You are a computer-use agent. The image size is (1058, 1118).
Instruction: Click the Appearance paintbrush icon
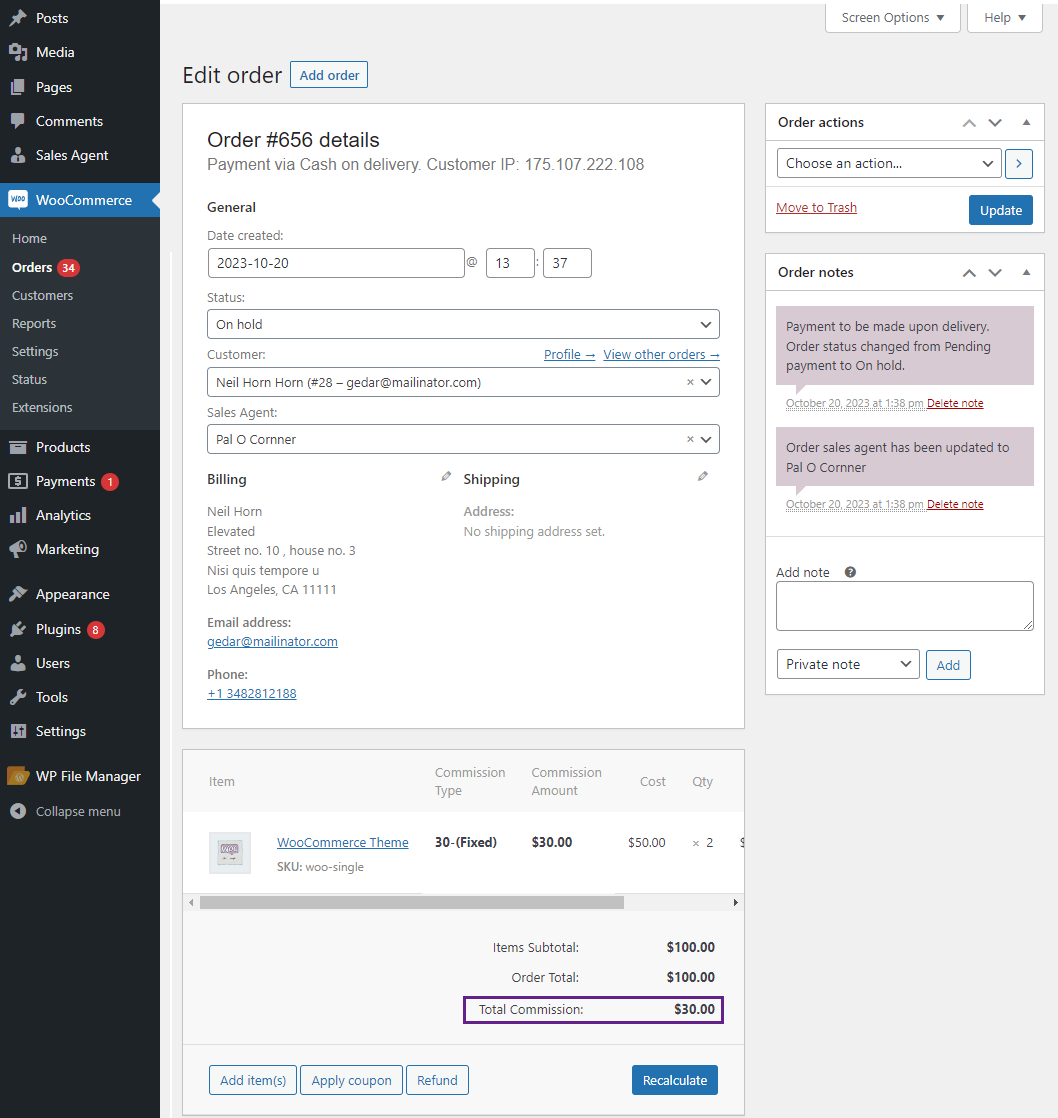pos(18,594)
